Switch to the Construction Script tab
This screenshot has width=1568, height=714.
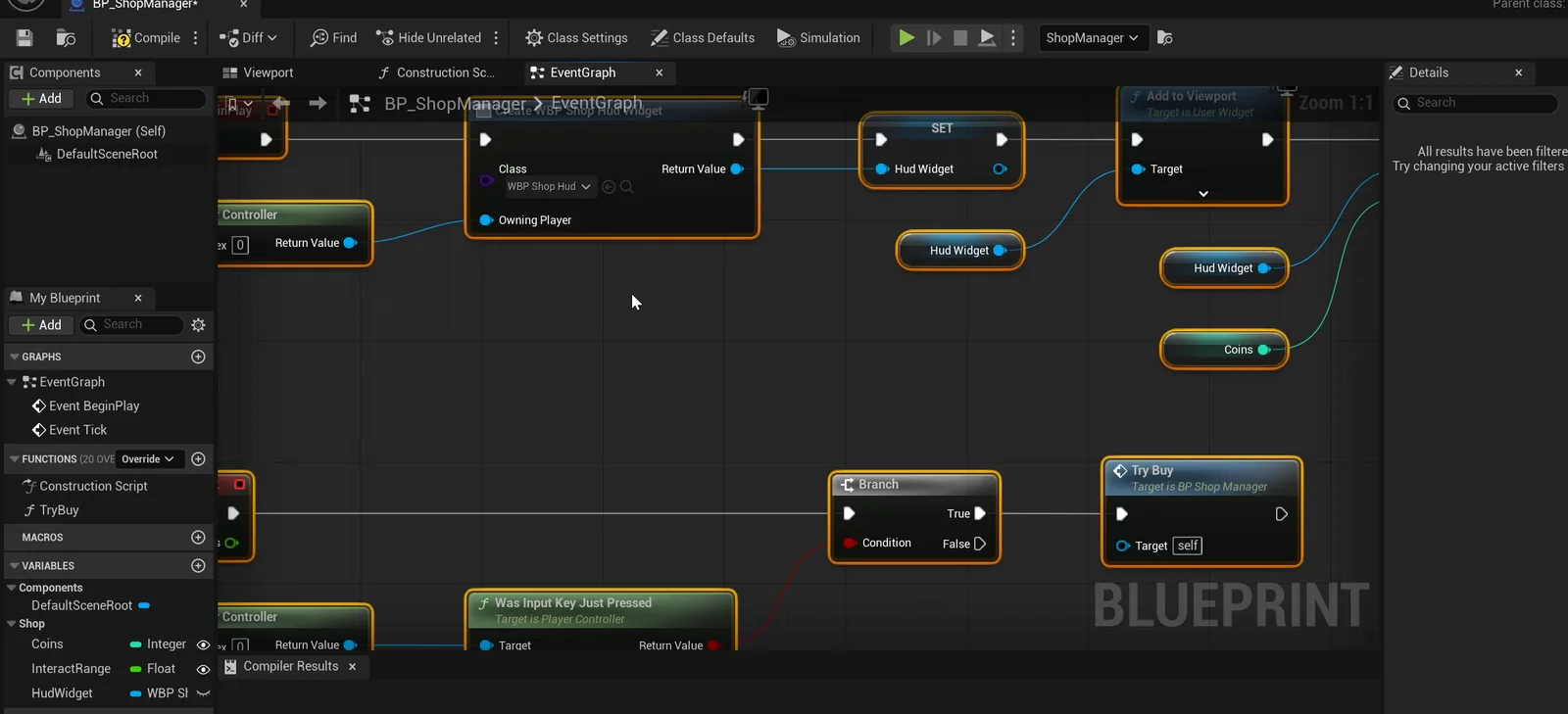pos(437,72)
